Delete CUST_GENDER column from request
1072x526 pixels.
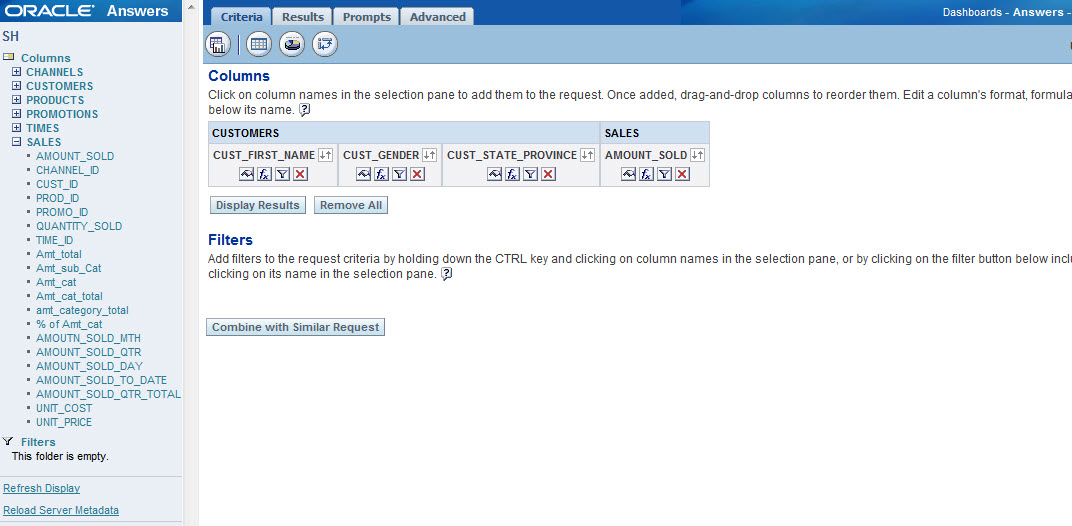tap(418, 174)
